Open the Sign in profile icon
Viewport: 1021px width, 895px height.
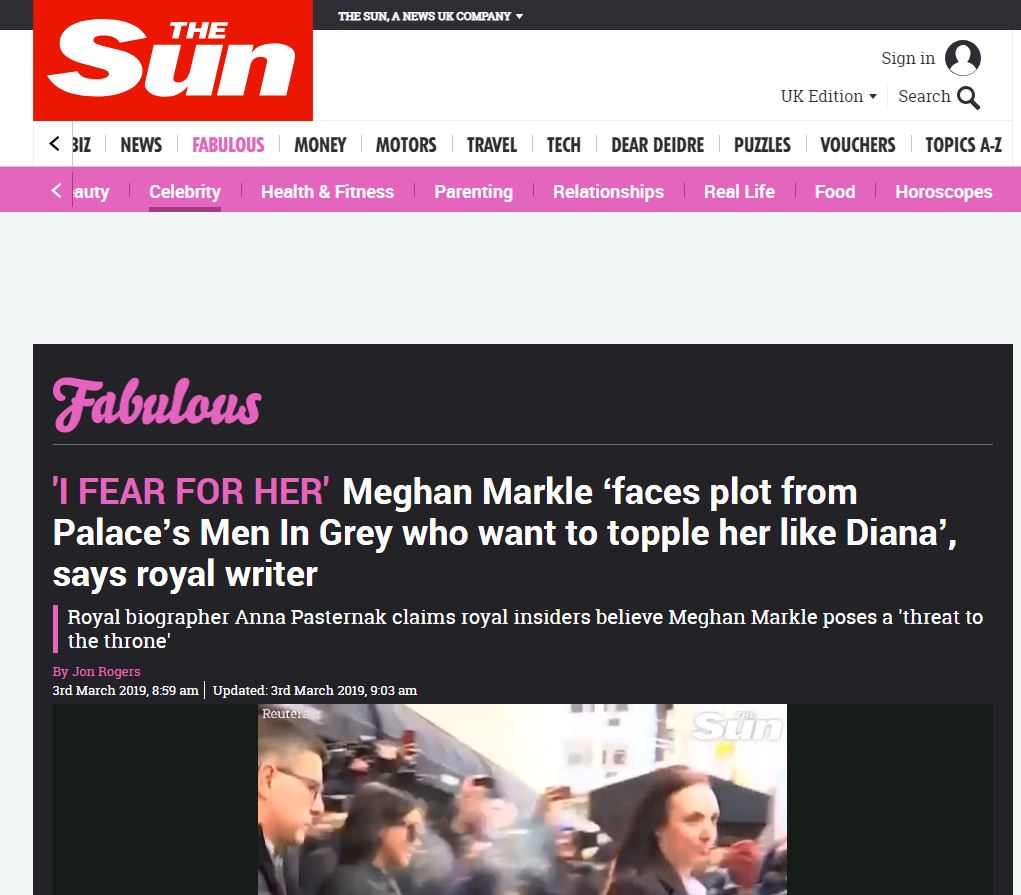coord(962,58)
